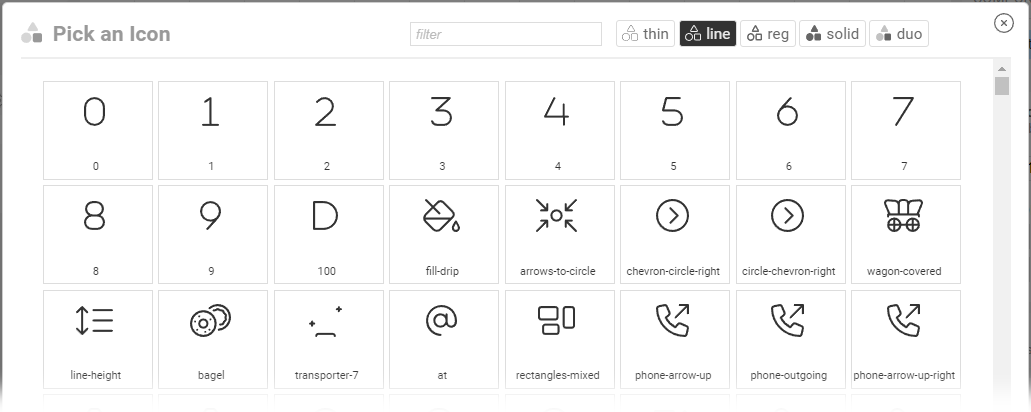Viewport: 1031px width, 412px height.
Task: Pick the number 5 icon
Action: click(675, 130)
